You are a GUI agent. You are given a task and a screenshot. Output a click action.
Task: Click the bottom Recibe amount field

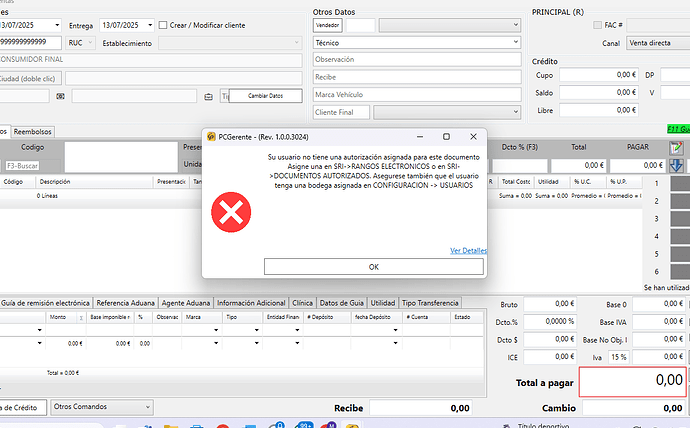[421, 408]
